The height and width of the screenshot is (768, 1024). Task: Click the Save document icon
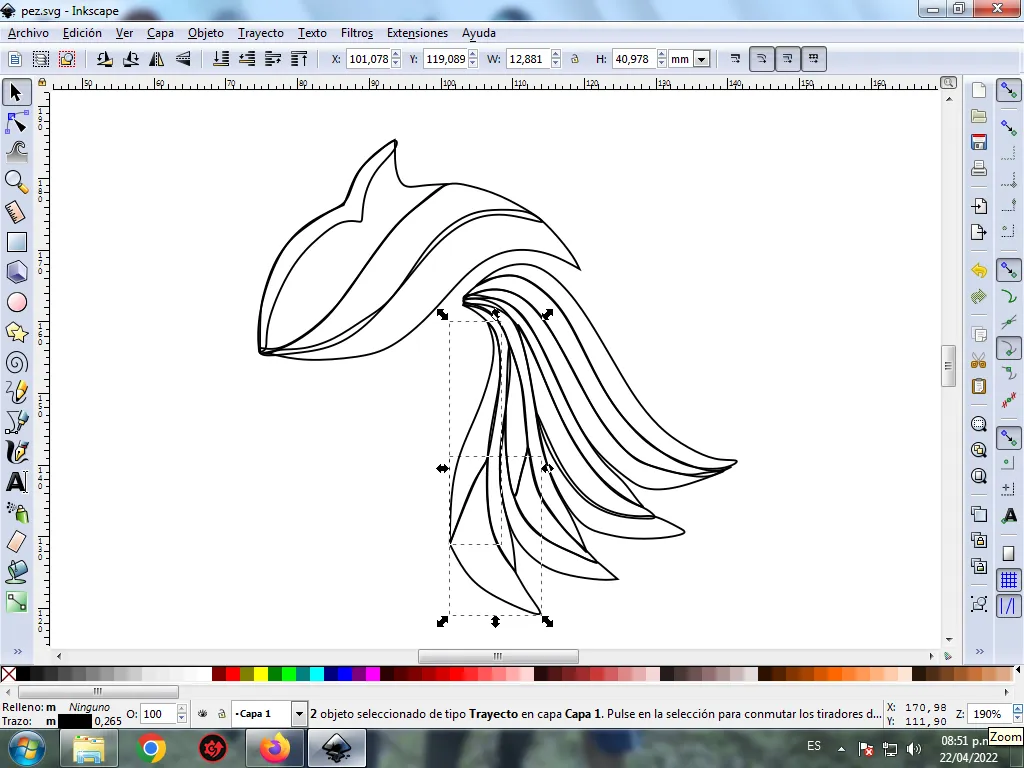(978, 142)
